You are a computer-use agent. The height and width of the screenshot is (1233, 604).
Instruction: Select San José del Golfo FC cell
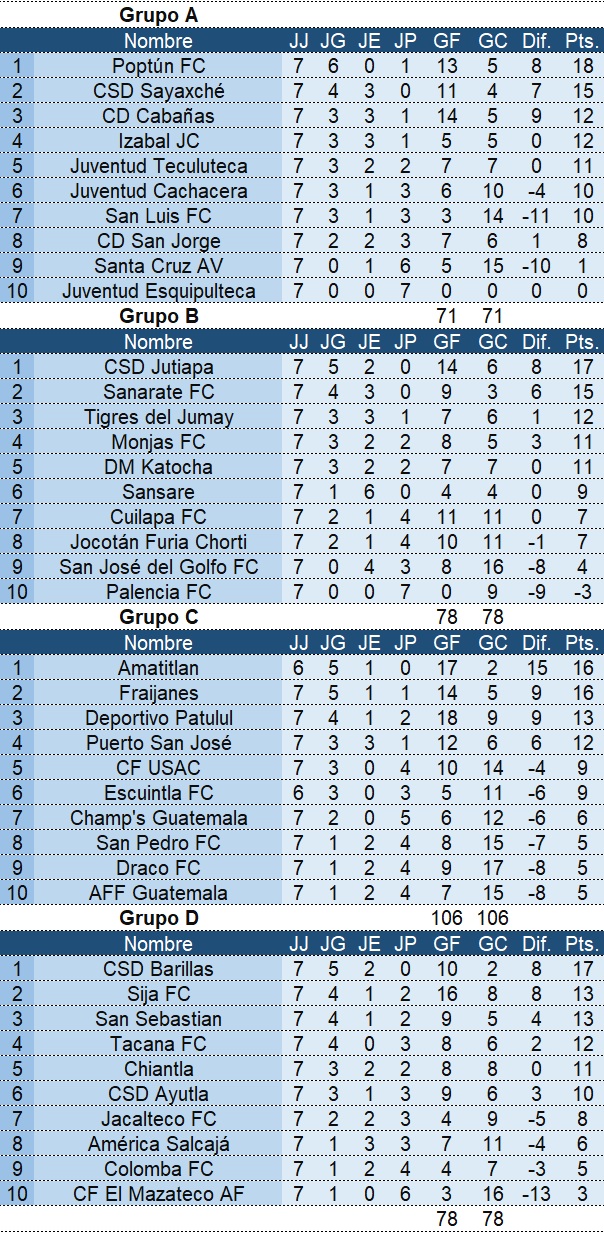click(158, 567)
